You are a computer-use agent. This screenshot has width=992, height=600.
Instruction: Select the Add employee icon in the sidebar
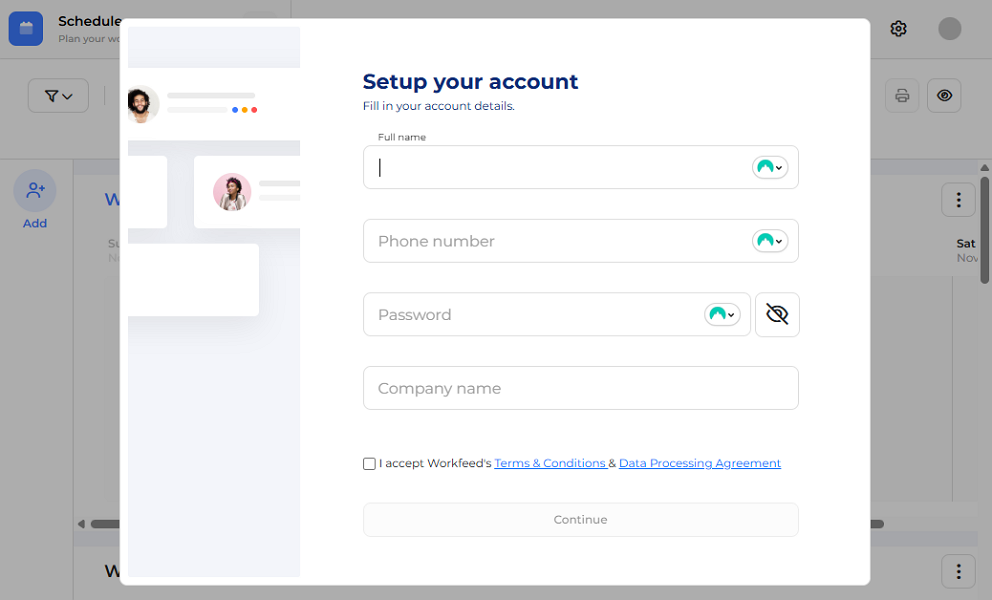(x=34, y=190)
